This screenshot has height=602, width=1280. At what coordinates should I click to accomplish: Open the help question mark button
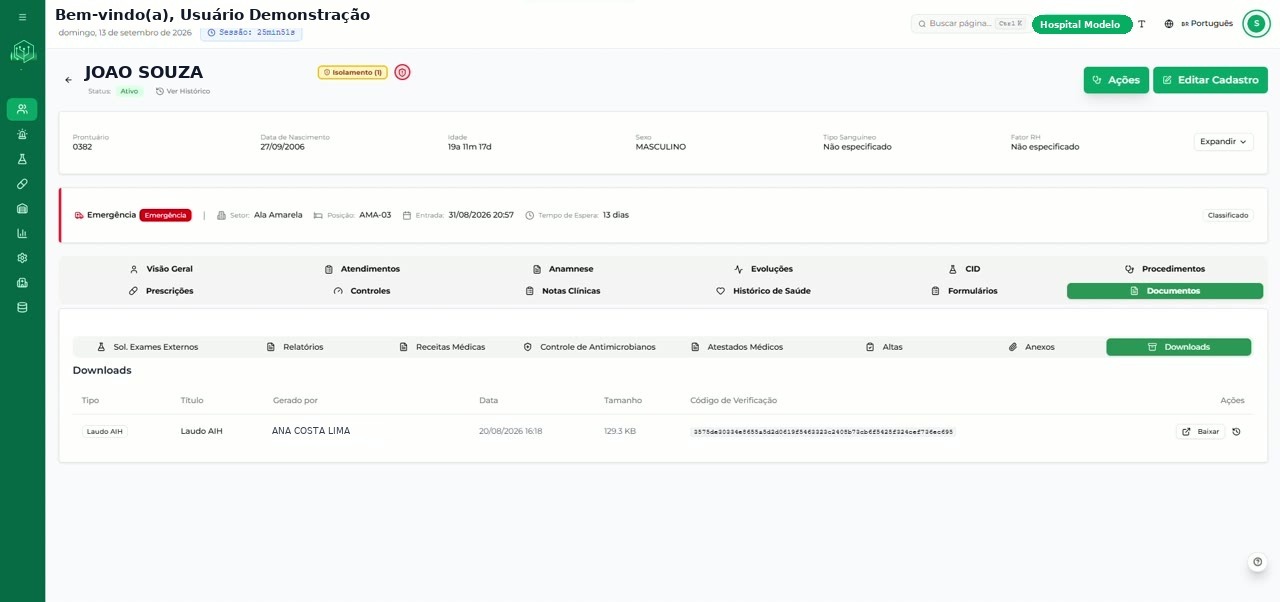[1258, 562]
